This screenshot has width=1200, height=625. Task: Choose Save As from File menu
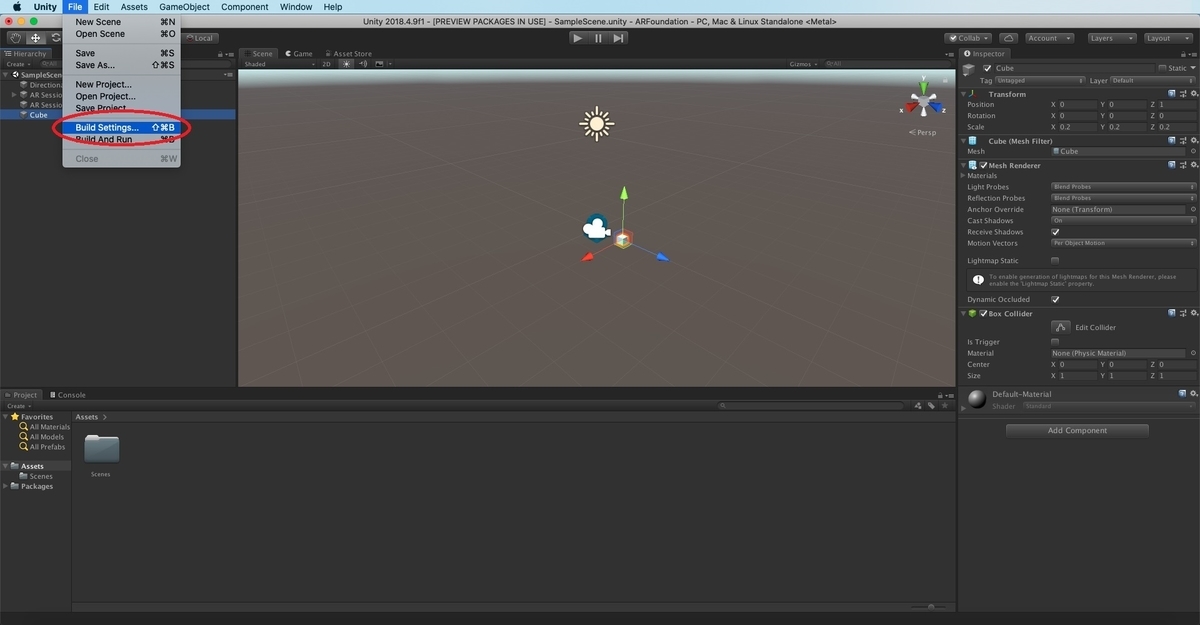pos(121,65)
